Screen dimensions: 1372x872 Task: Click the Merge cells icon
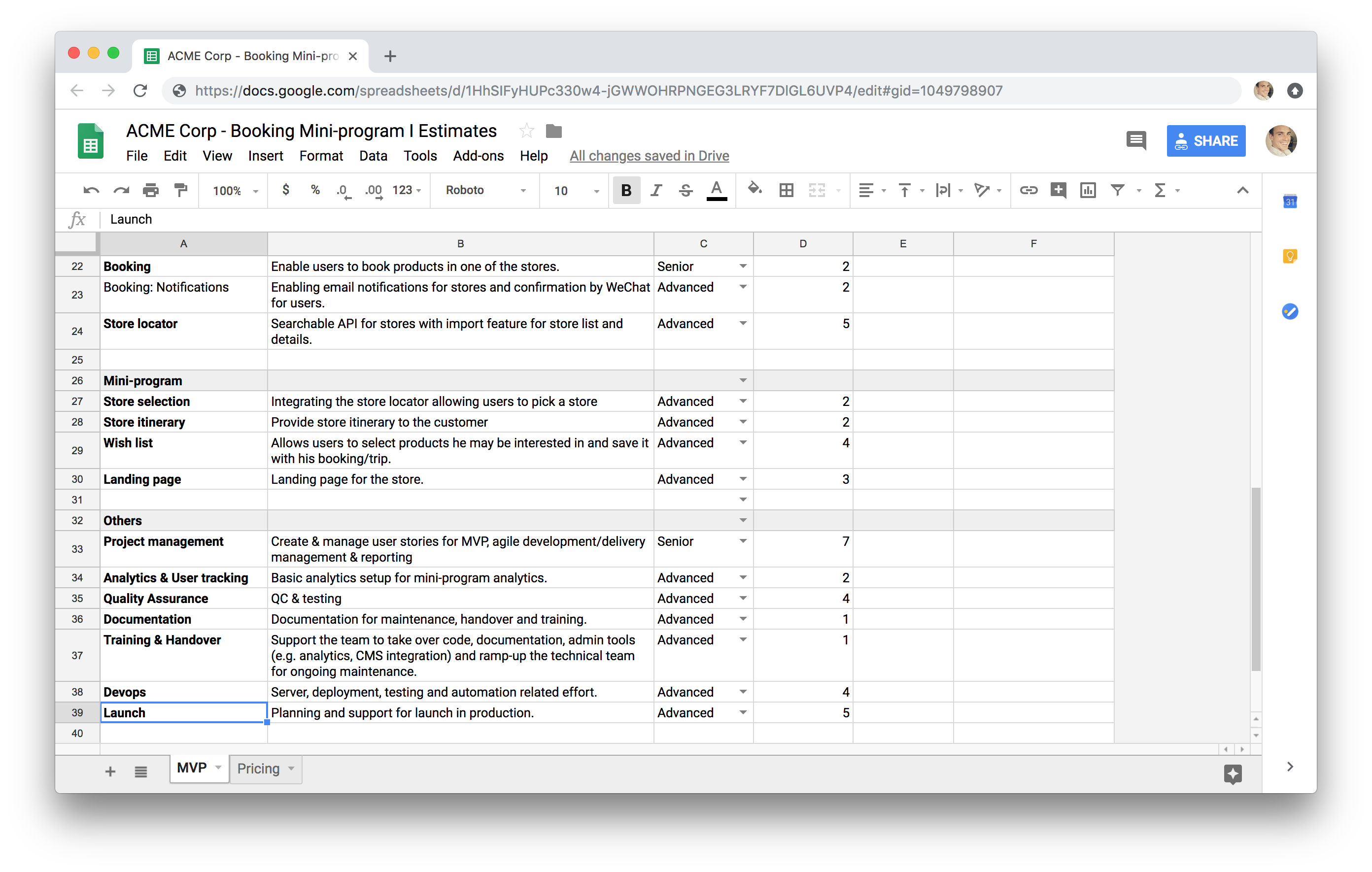tap(817, 190)
